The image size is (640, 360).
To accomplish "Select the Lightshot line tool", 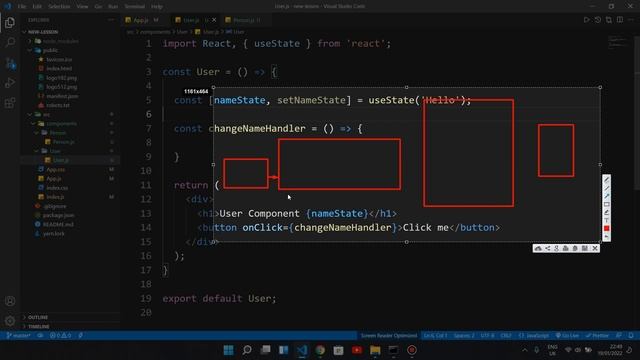I will (607, 188).
